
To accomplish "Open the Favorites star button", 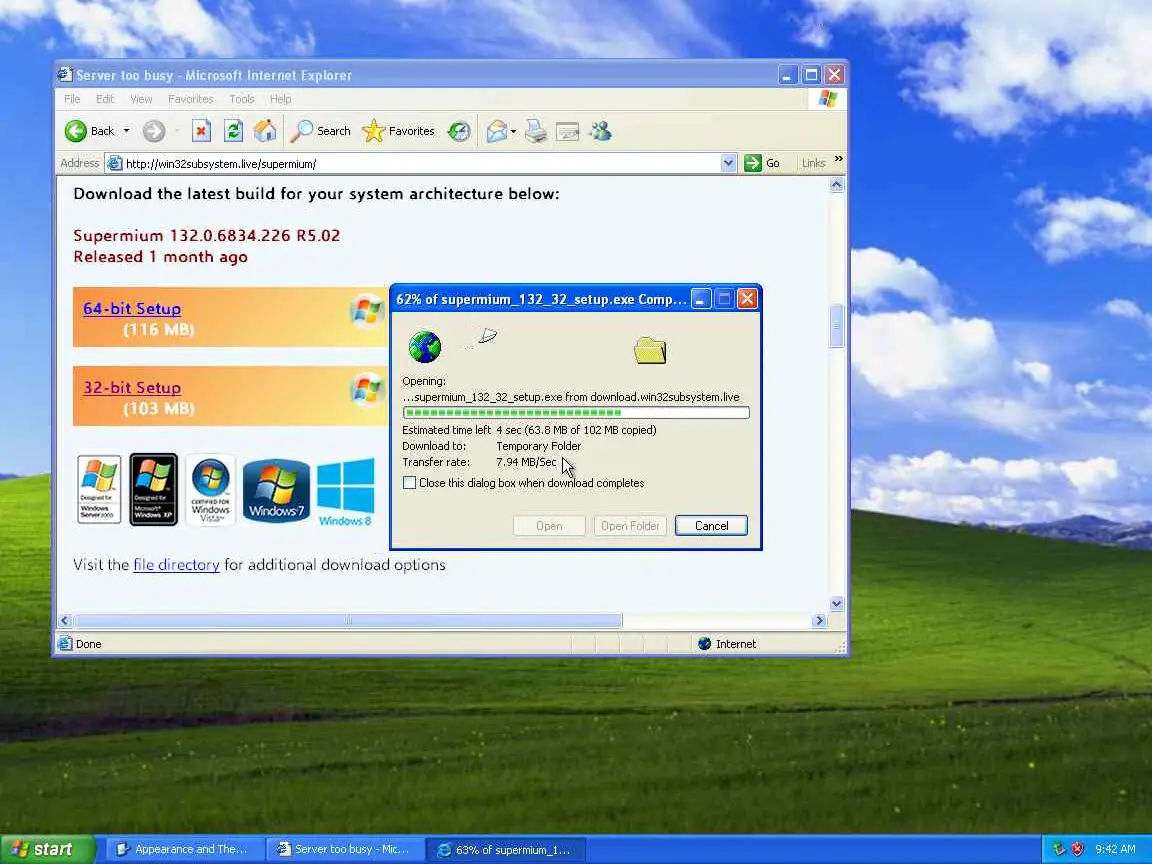I will pyautogui.click(x=398, y=131).
